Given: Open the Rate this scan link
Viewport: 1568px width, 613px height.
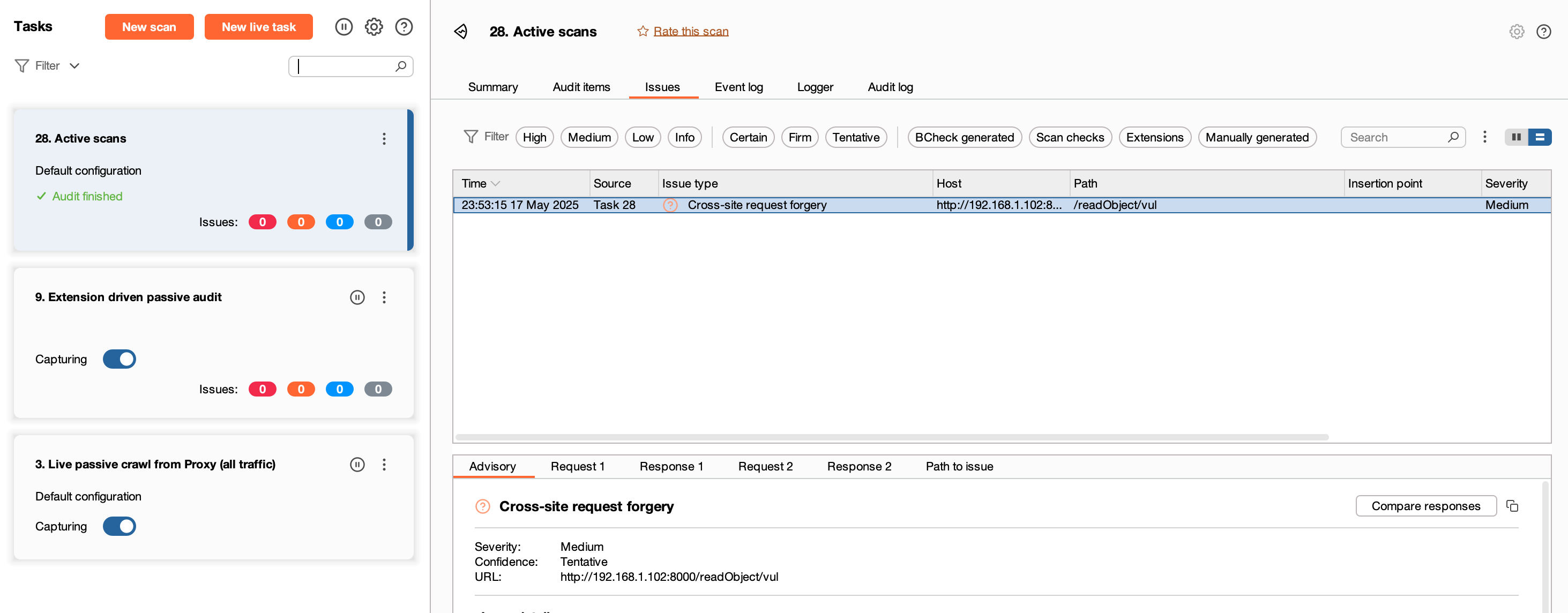Looking at the screenshot, I should [x=691, y=31].
